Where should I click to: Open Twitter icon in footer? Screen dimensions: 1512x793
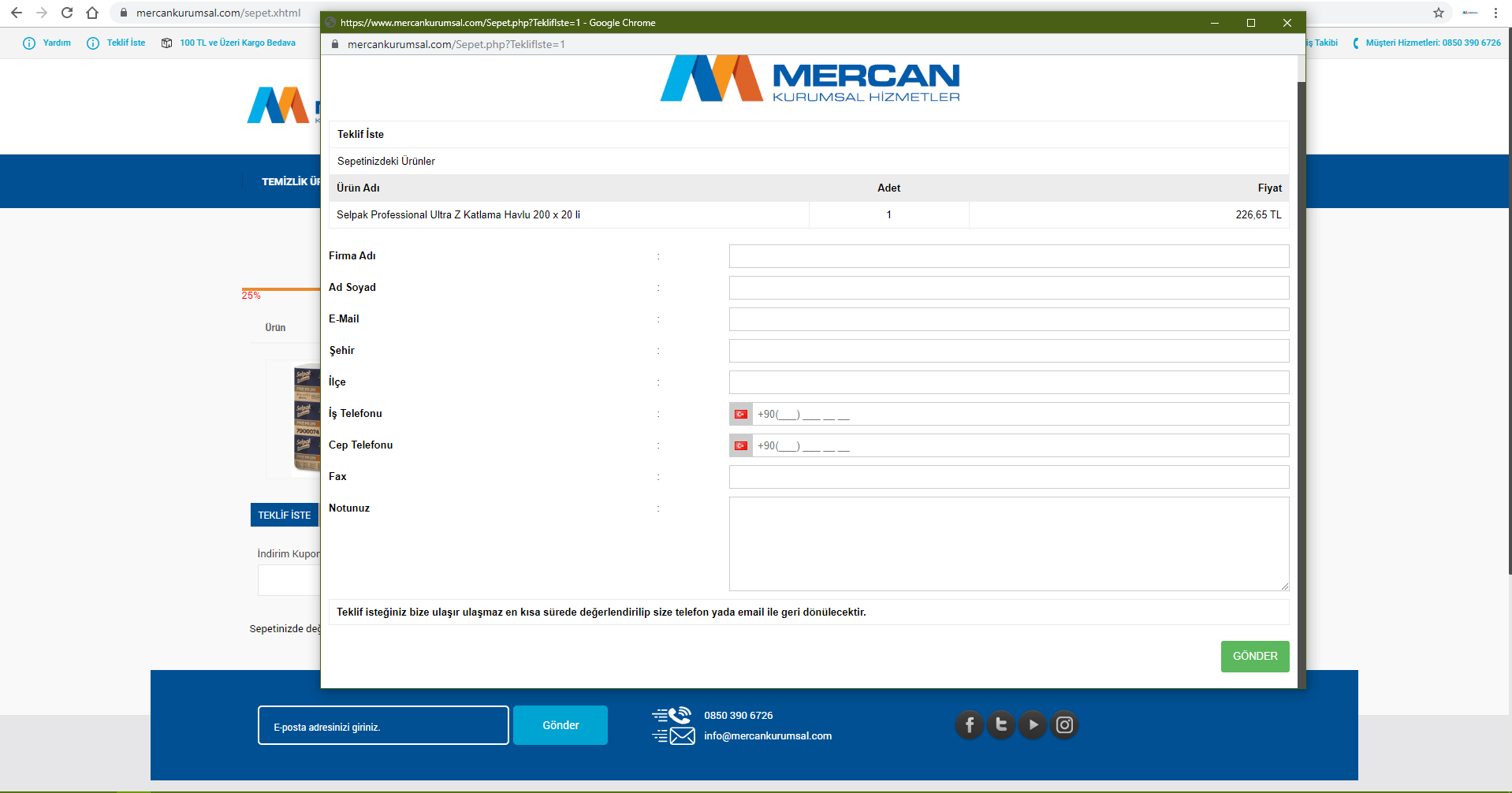point(1001,724)
